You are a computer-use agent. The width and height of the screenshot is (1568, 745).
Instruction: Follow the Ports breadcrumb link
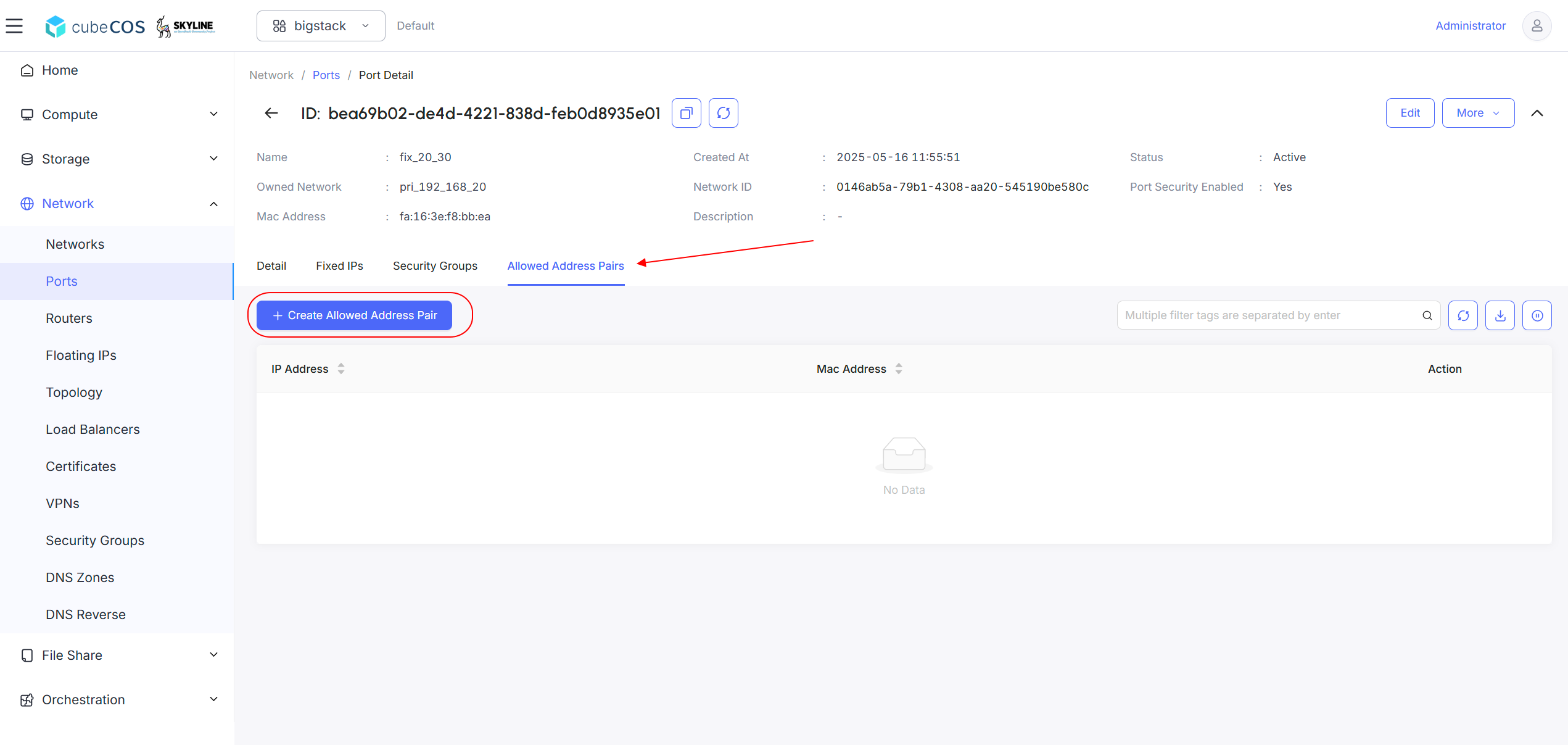326,75
